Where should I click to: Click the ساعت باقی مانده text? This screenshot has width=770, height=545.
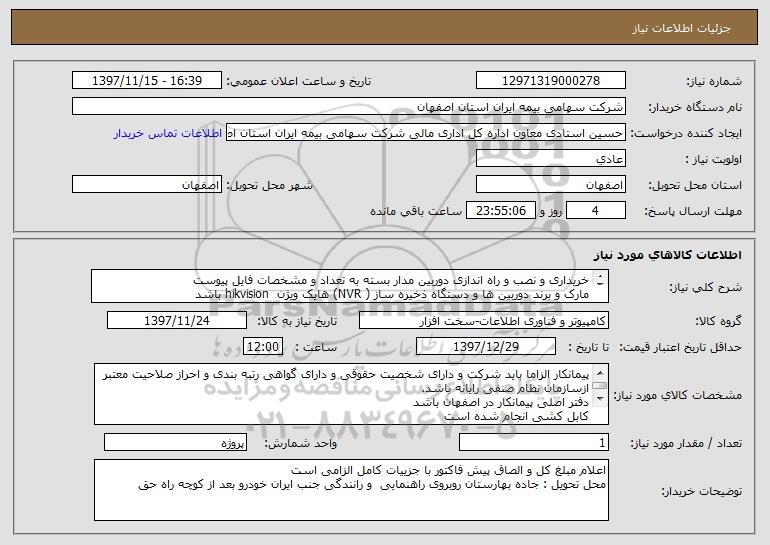pos(416,211)
